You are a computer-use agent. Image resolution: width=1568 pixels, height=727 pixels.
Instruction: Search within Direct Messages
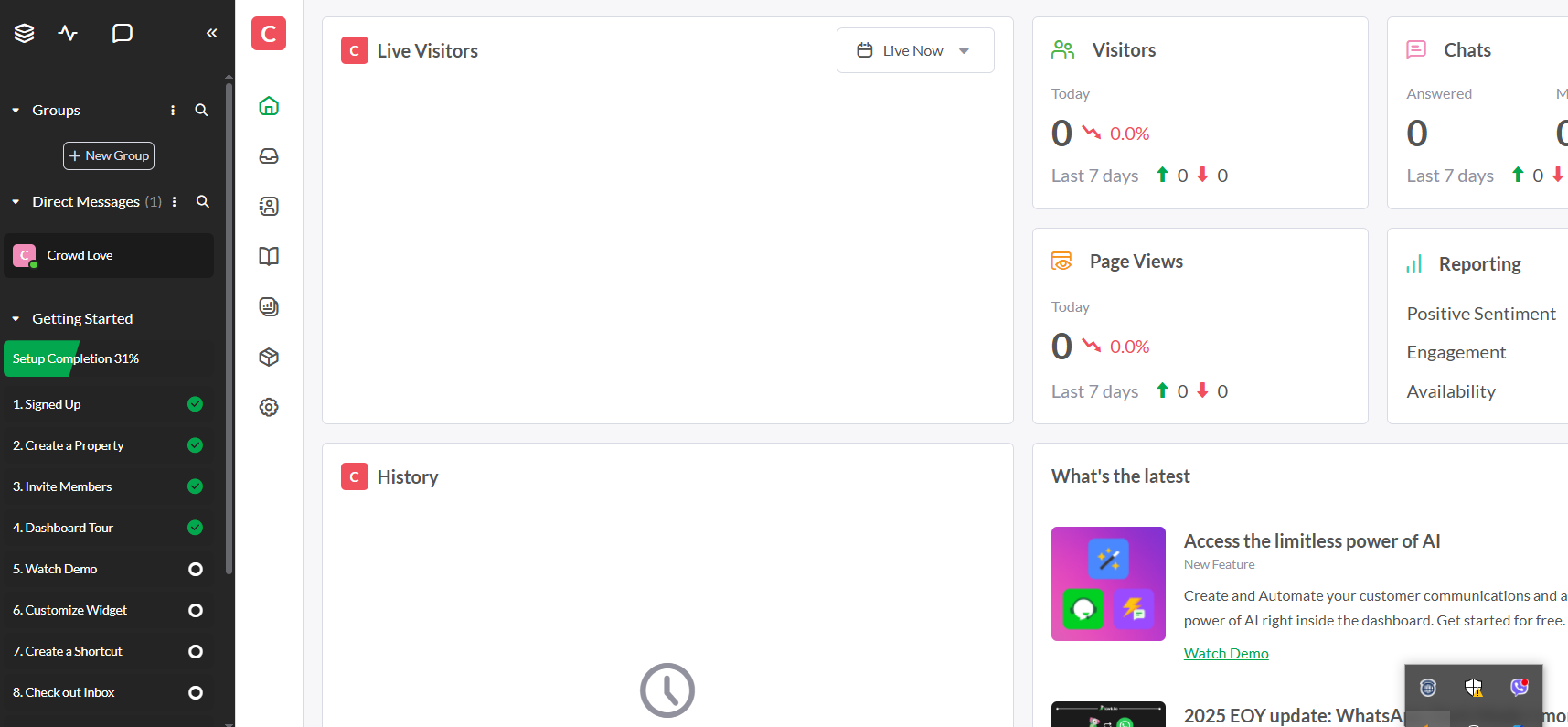coord(202,201)
